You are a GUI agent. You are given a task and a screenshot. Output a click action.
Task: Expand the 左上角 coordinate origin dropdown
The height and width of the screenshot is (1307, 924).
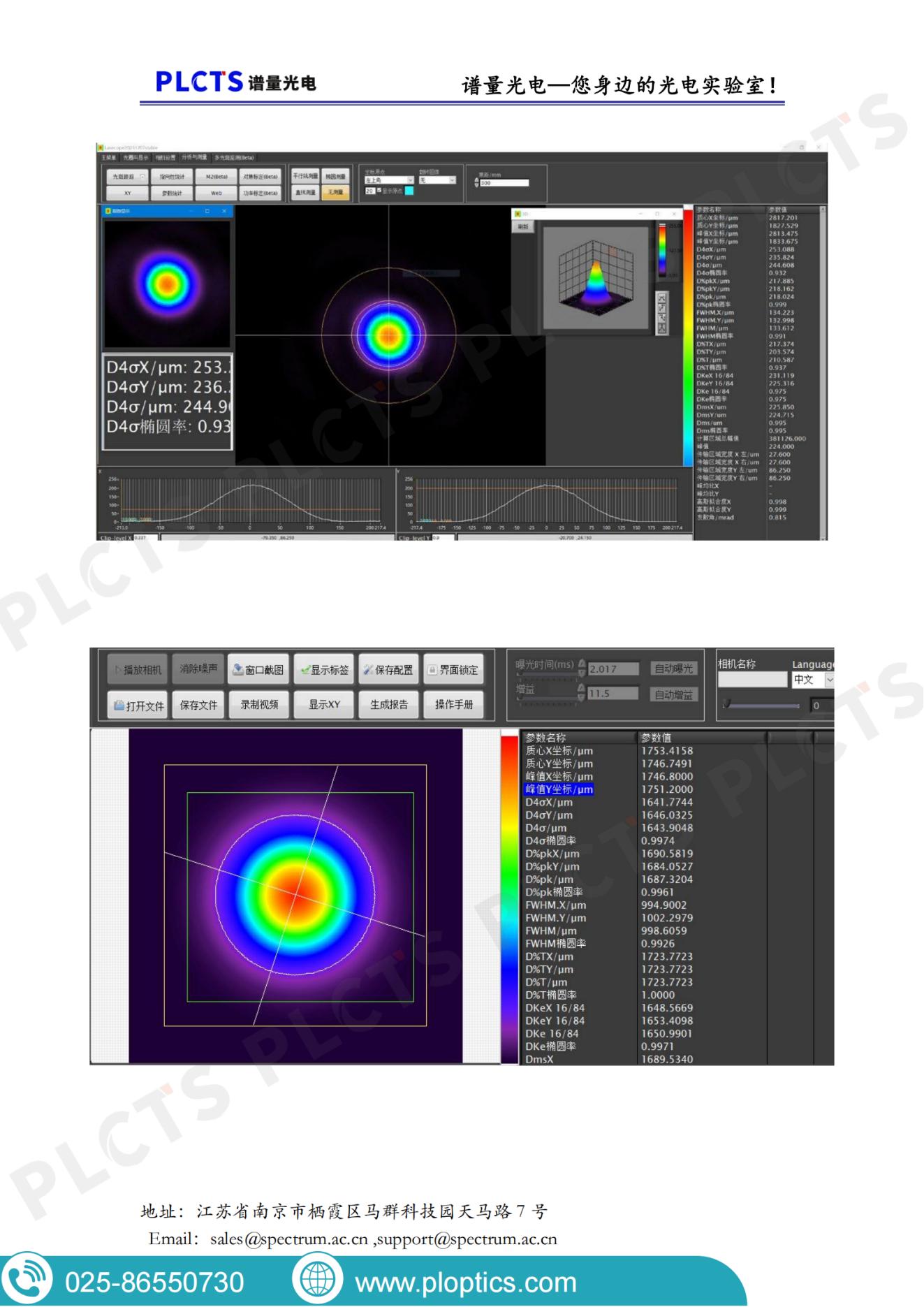tap(410, 180)
